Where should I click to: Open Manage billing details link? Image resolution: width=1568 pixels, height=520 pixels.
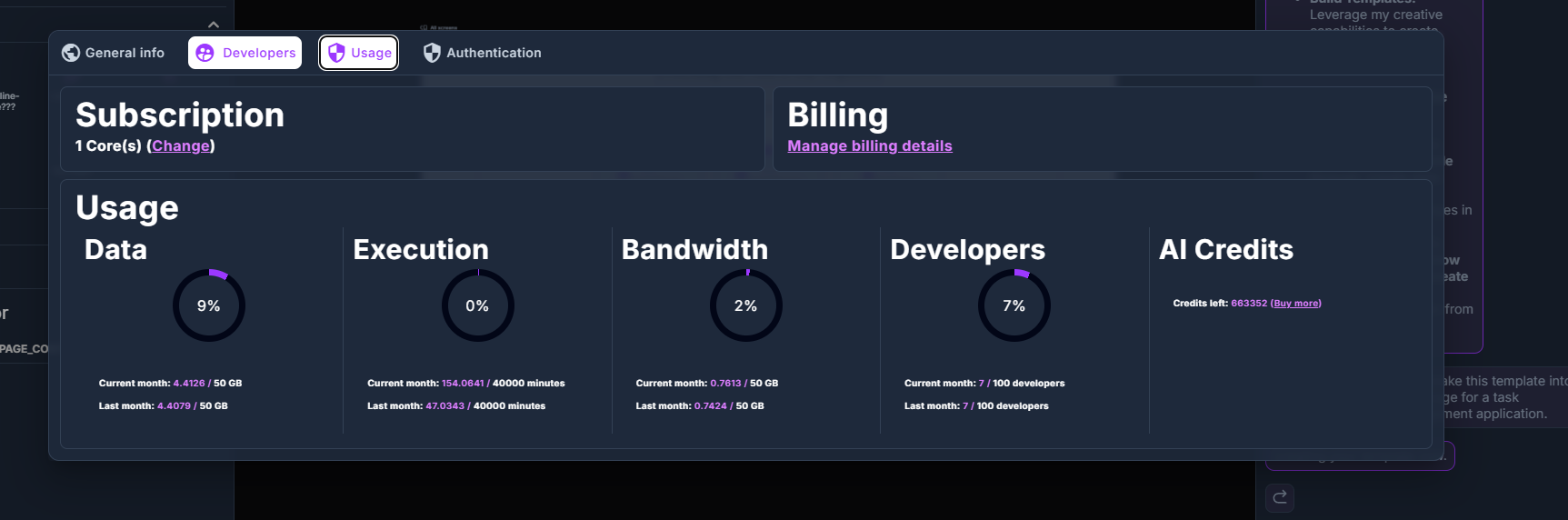(x=869, y=146)
